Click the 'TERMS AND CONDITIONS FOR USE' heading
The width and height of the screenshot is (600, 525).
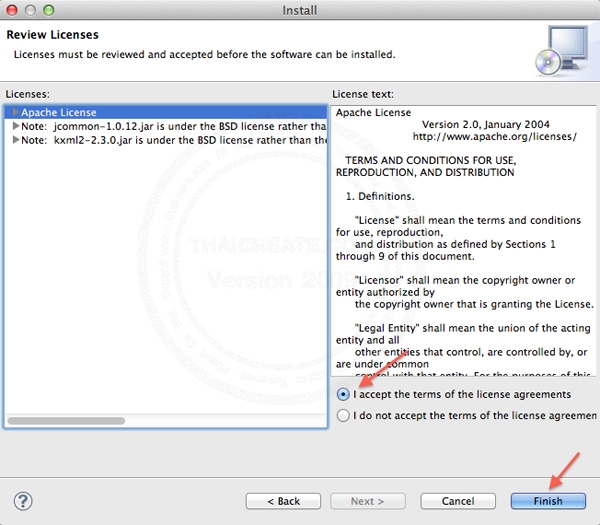(430, 160)
